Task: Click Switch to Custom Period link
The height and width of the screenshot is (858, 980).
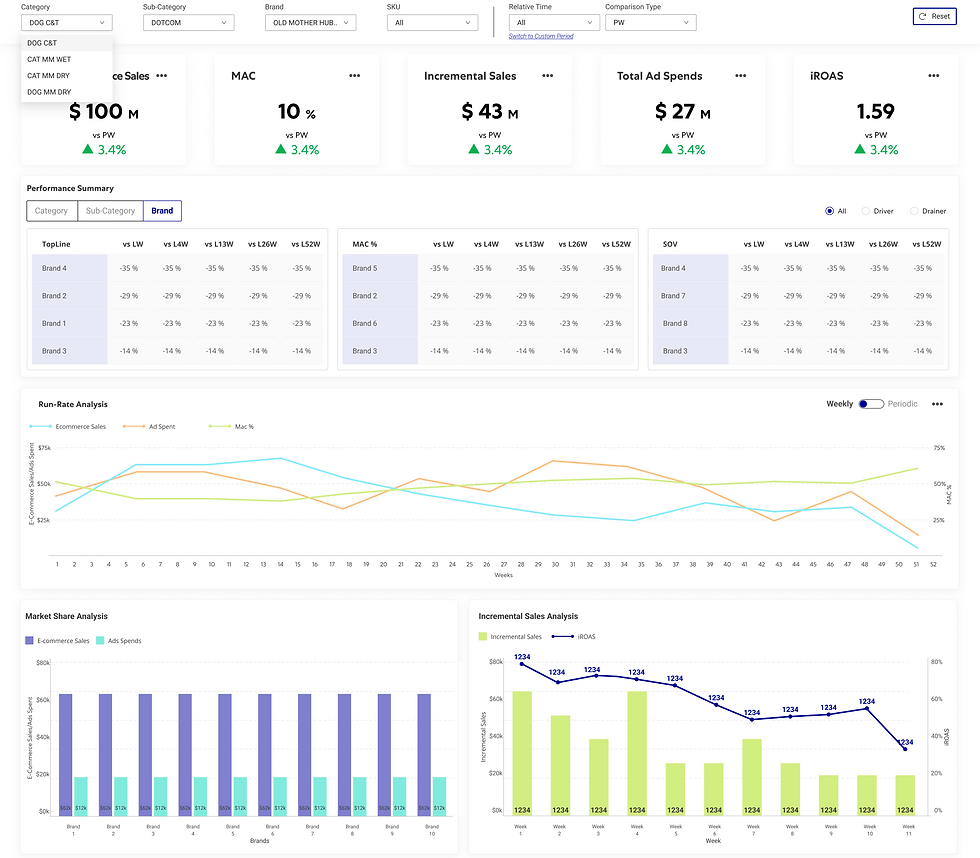Action: (541, 36)
